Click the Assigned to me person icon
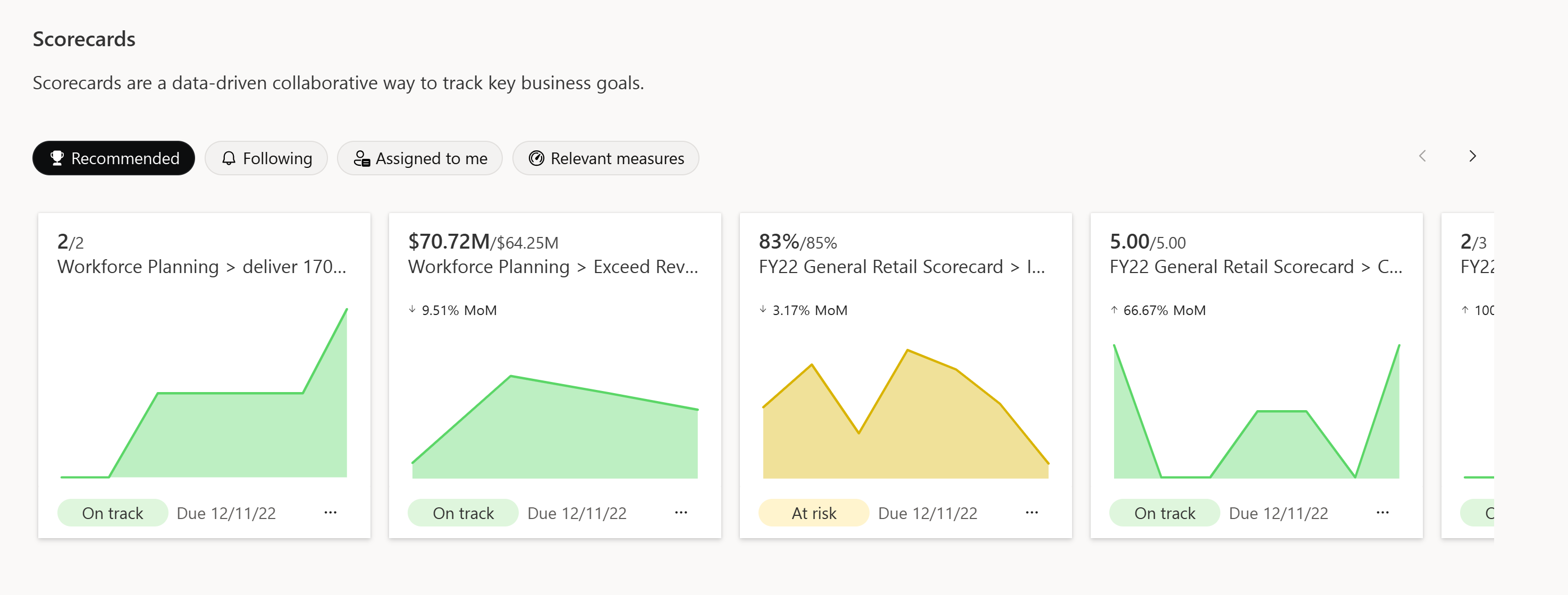 click(362, 157)
